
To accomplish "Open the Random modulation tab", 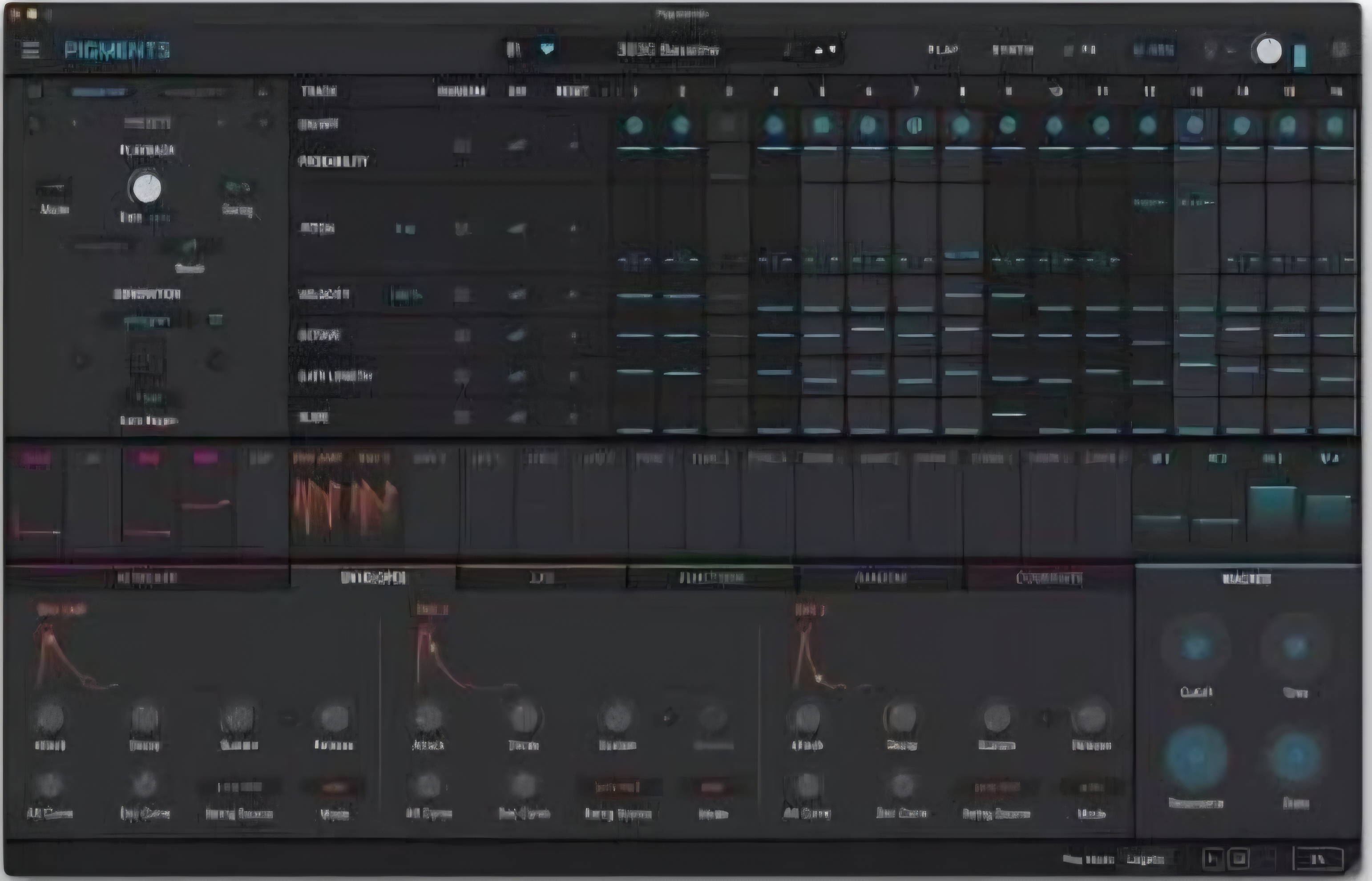I will point(881,577).
